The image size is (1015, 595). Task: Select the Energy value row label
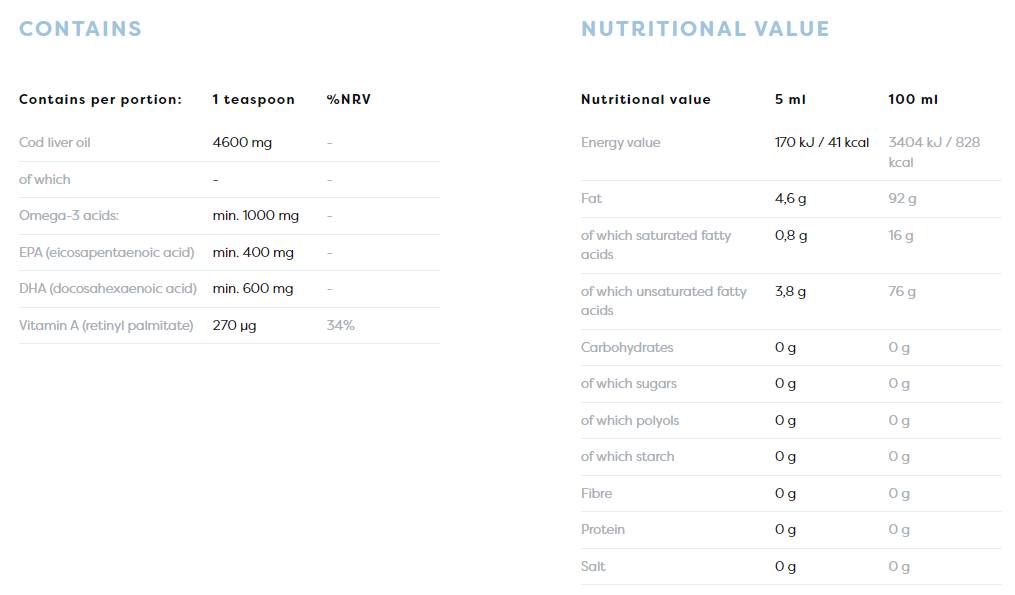[x=620, y=142]
